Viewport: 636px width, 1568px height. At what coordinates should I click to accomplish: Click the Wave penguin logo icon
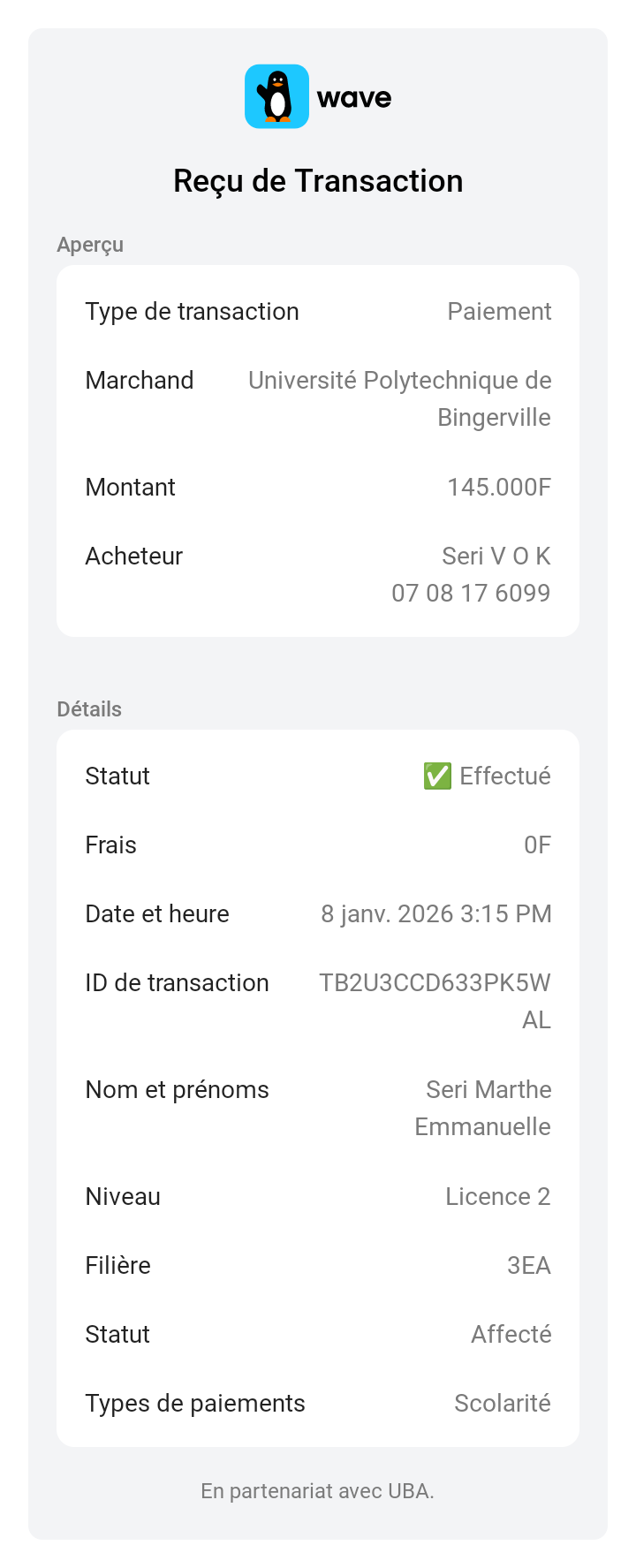click(276, 96)
